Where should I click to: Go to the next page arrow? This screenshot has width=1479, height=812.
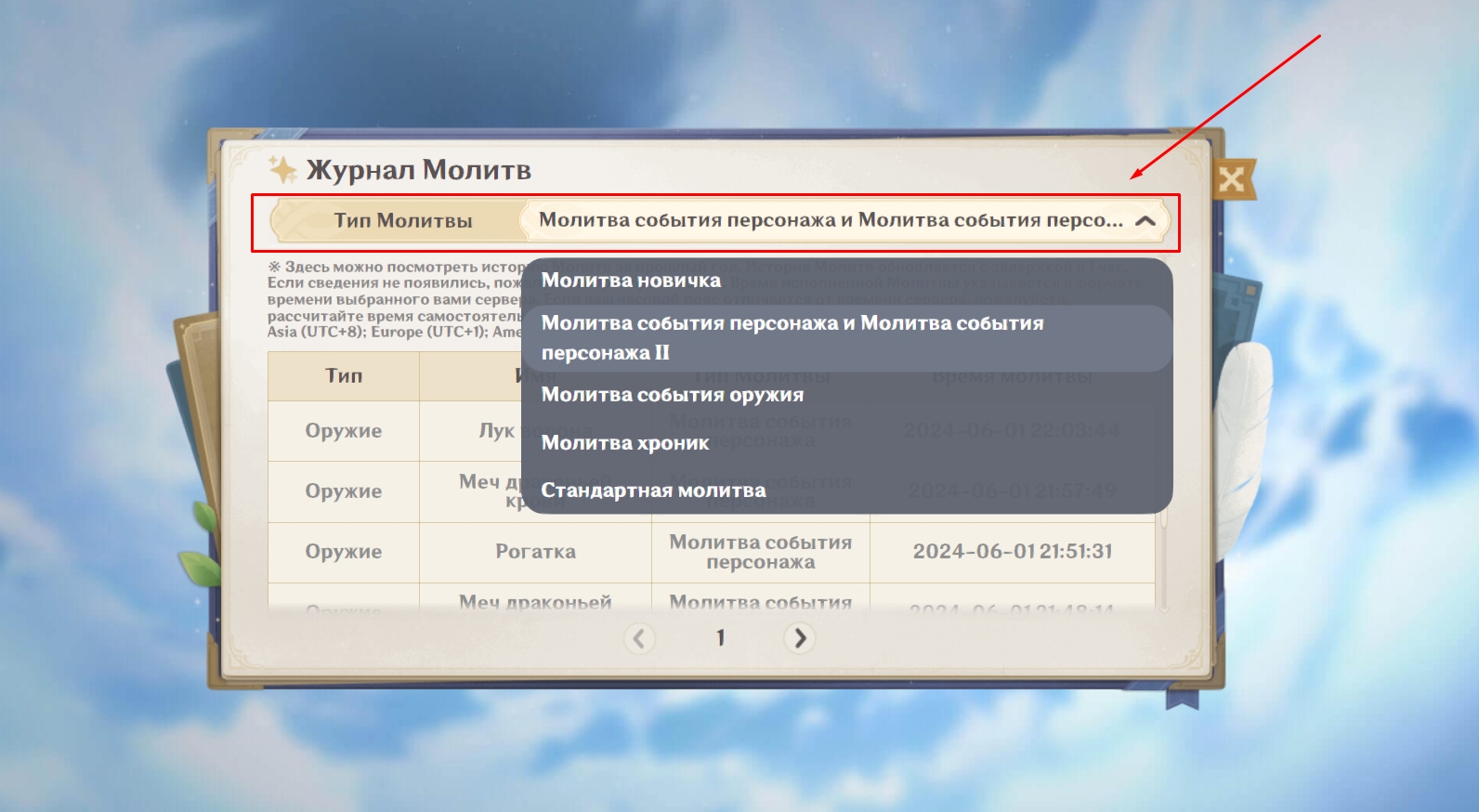tap(799, 638)
